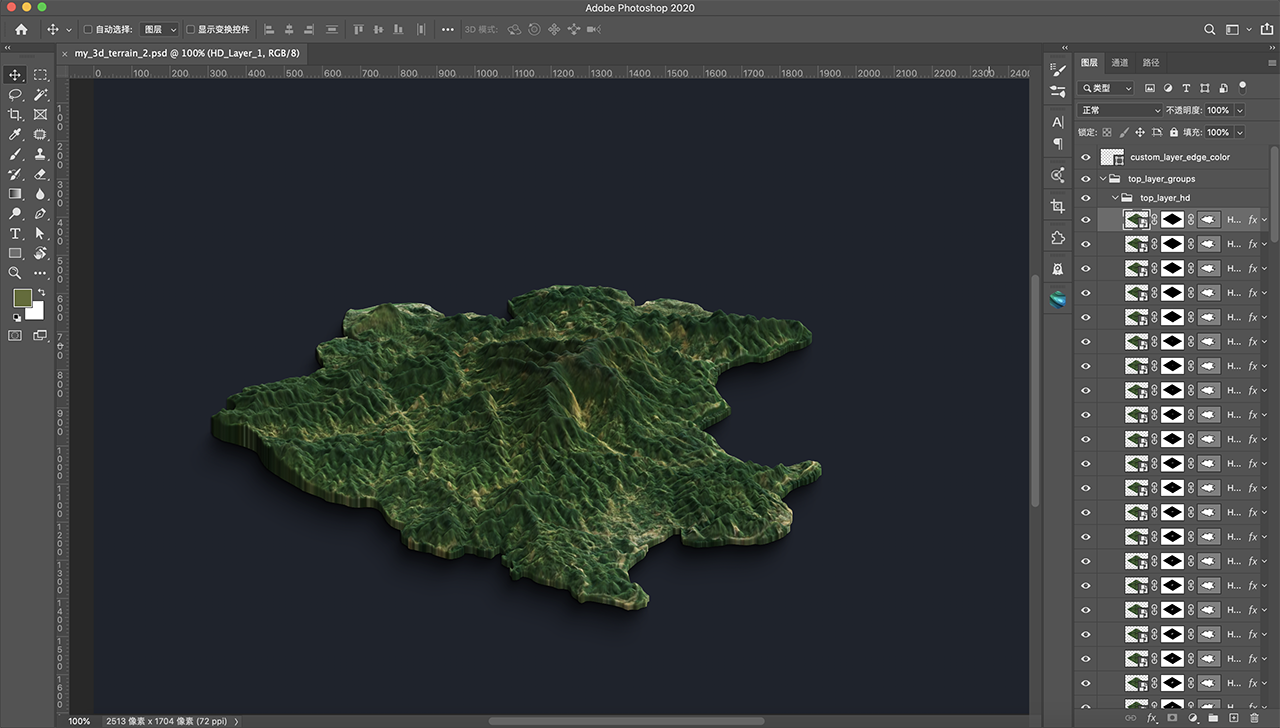Toggle lock all for layer

[1174, 132]
